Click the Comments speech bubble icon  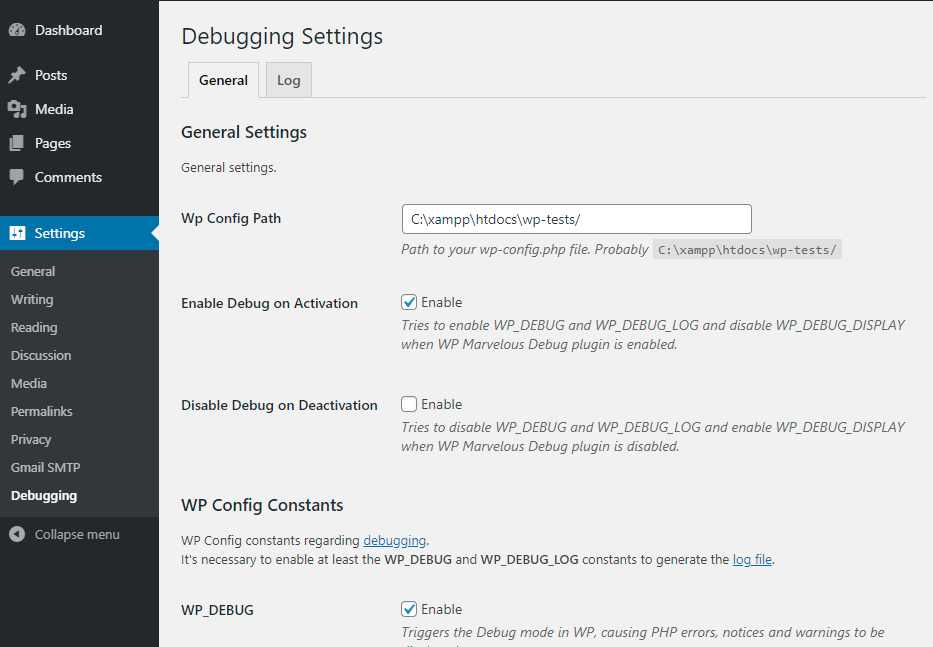click(17, 178)
